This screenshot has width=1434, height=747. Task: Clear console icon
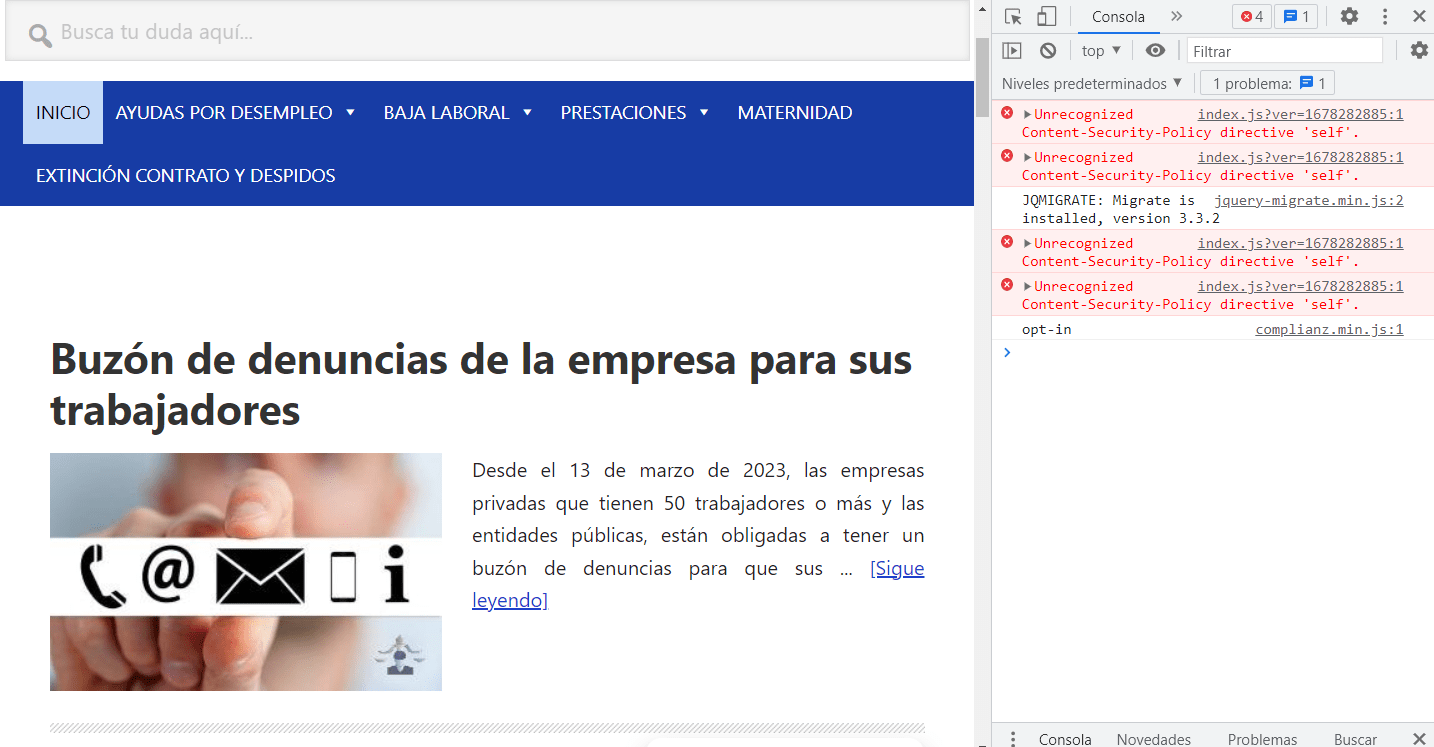tap(1048, 50)
